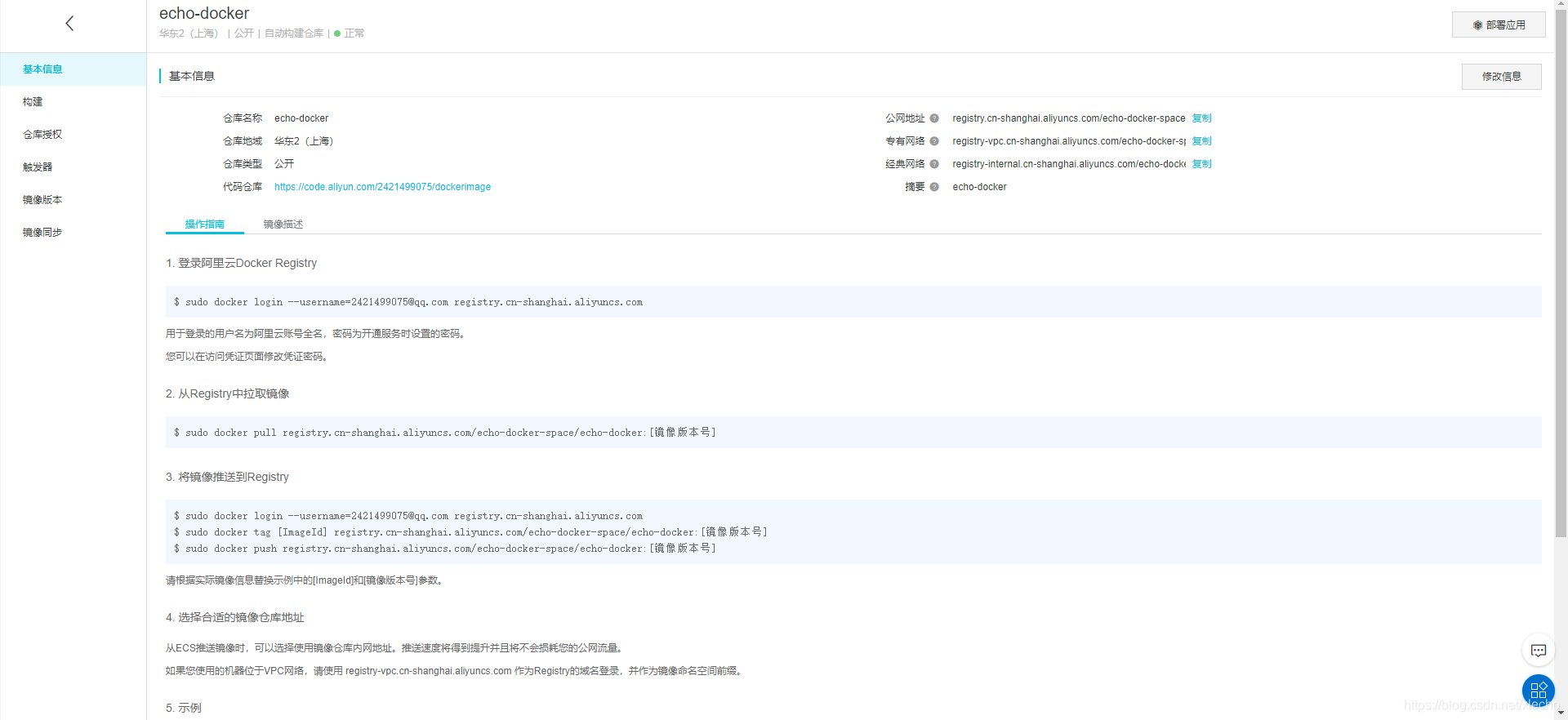The width and height of the screenshot is (1568, 720).
Task: Click the 仓库地域 value 华东2（上海）
Action: (304, 141)
